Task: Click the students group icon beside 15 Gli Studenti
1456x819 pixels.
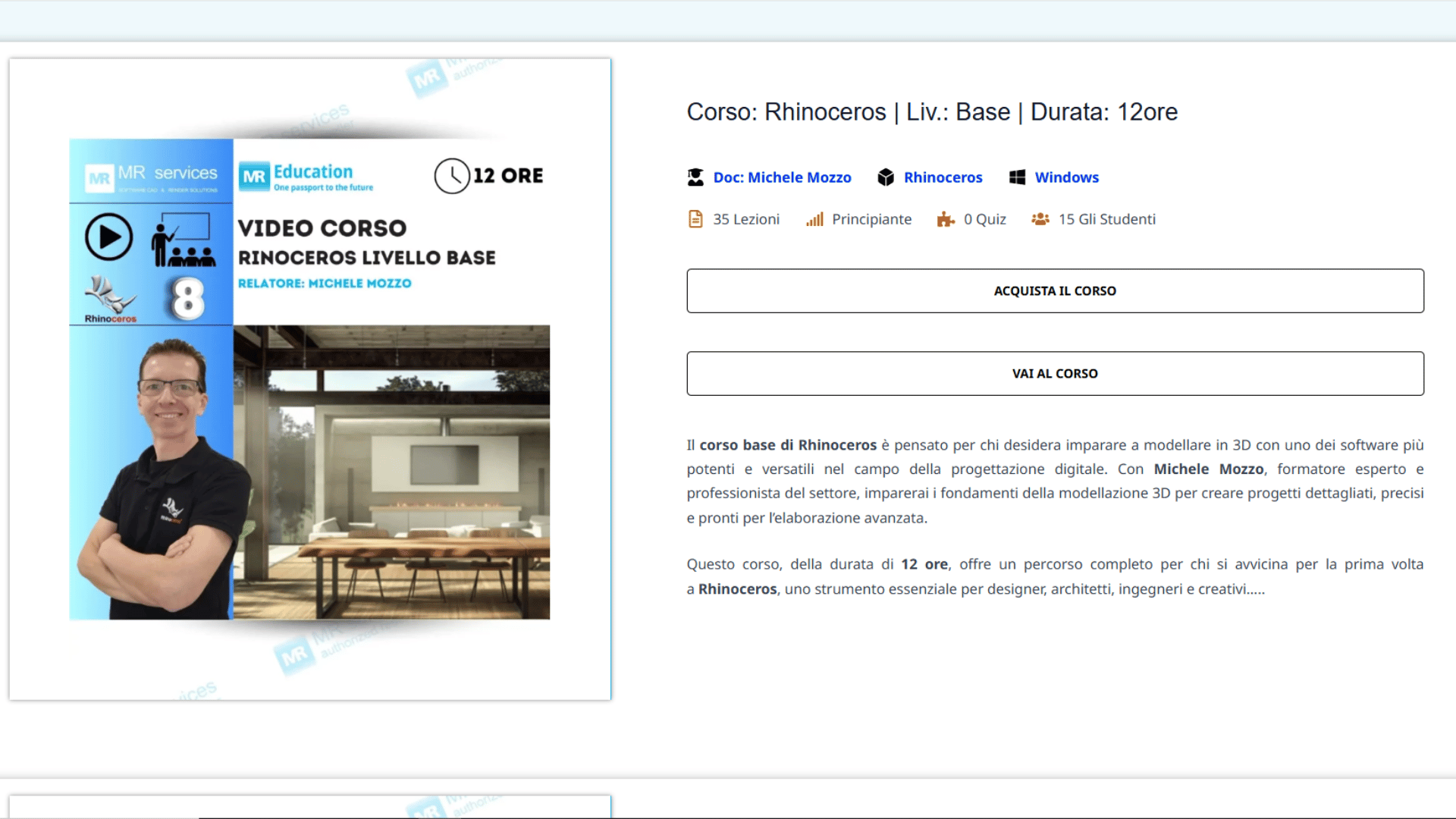Action: (x=1040, y=219)
